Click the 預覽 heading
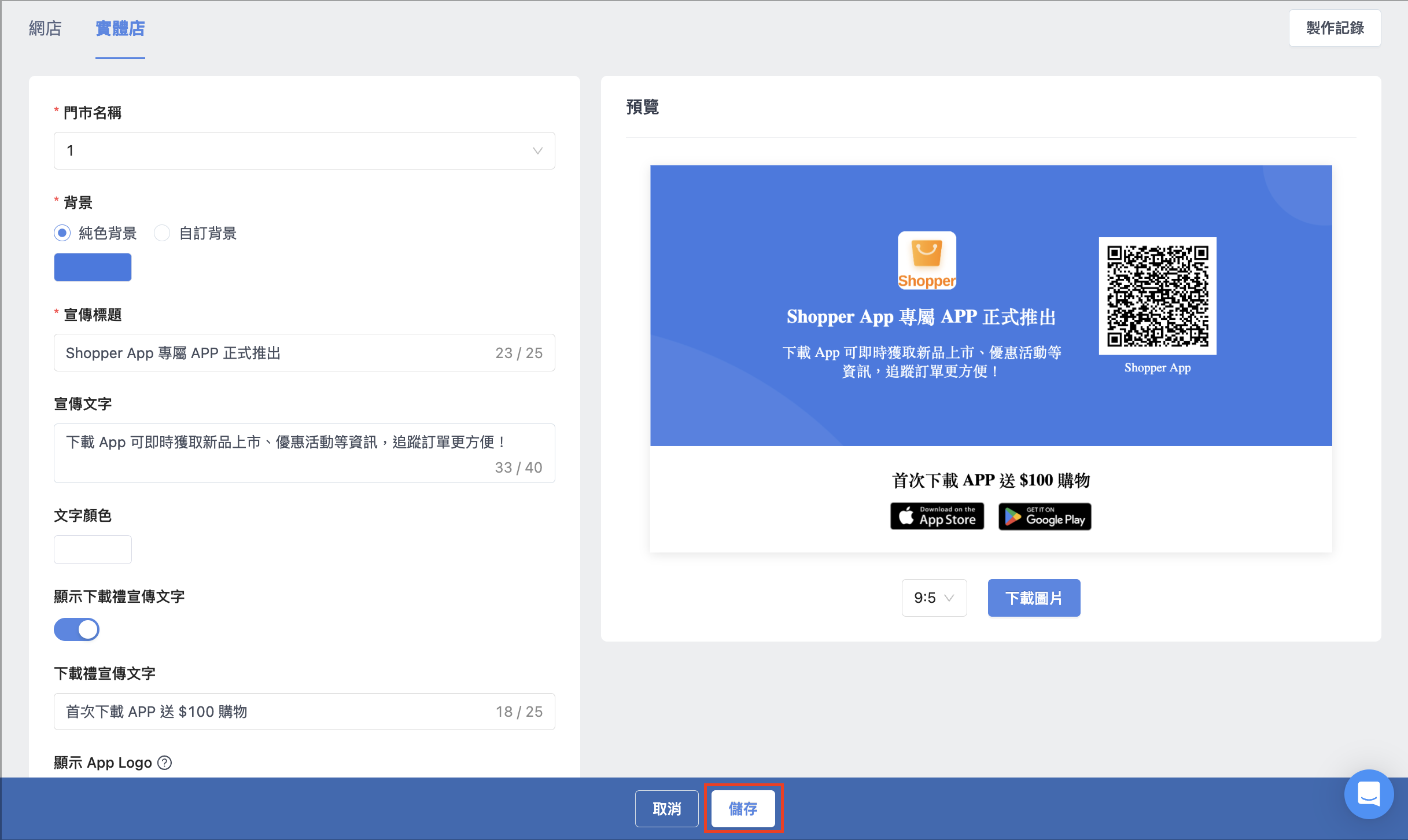The height and width of the screenshot is (840, 1408). [643, 107]
